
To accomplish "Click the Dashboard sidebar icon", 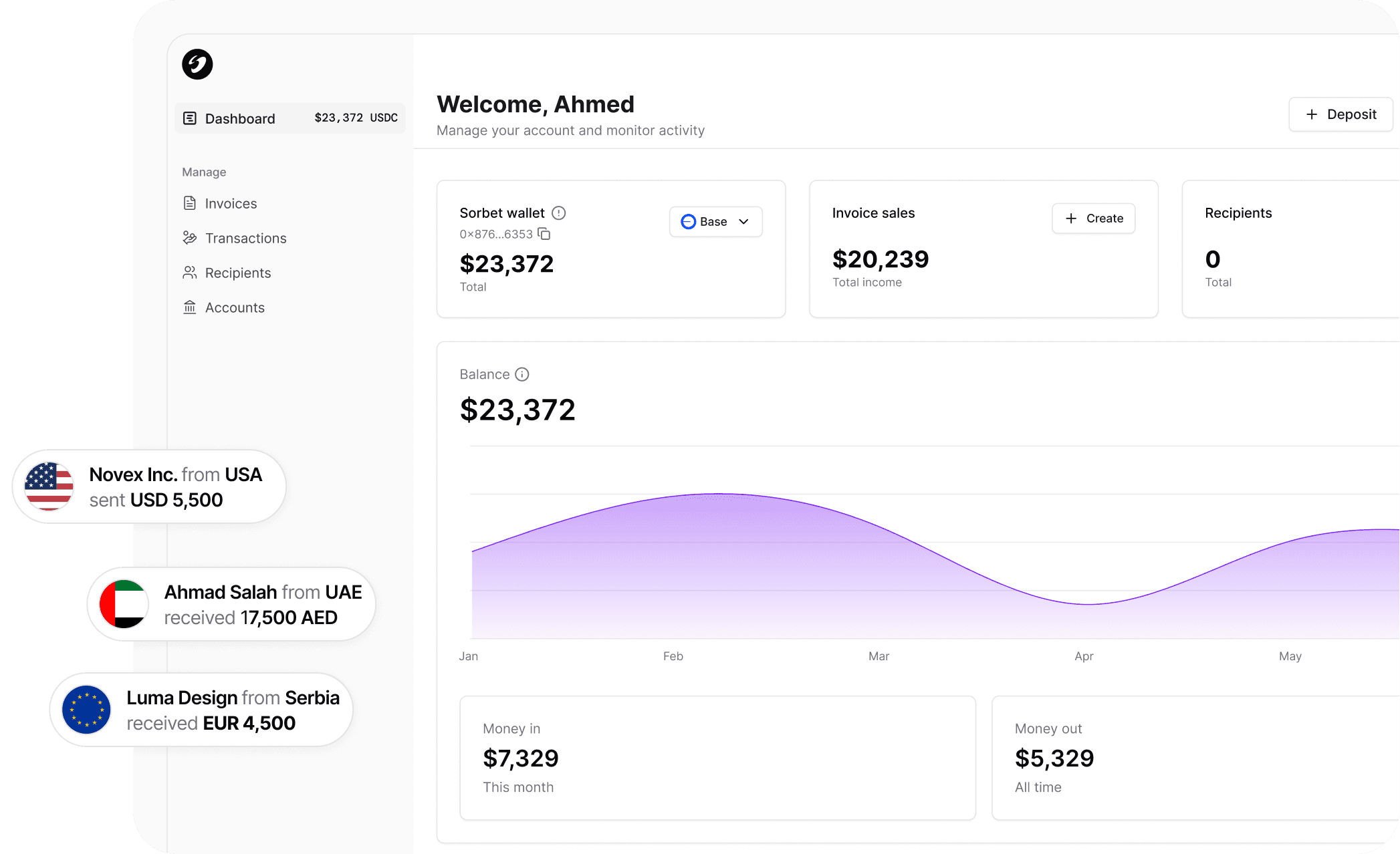I will tap(190, 118).
